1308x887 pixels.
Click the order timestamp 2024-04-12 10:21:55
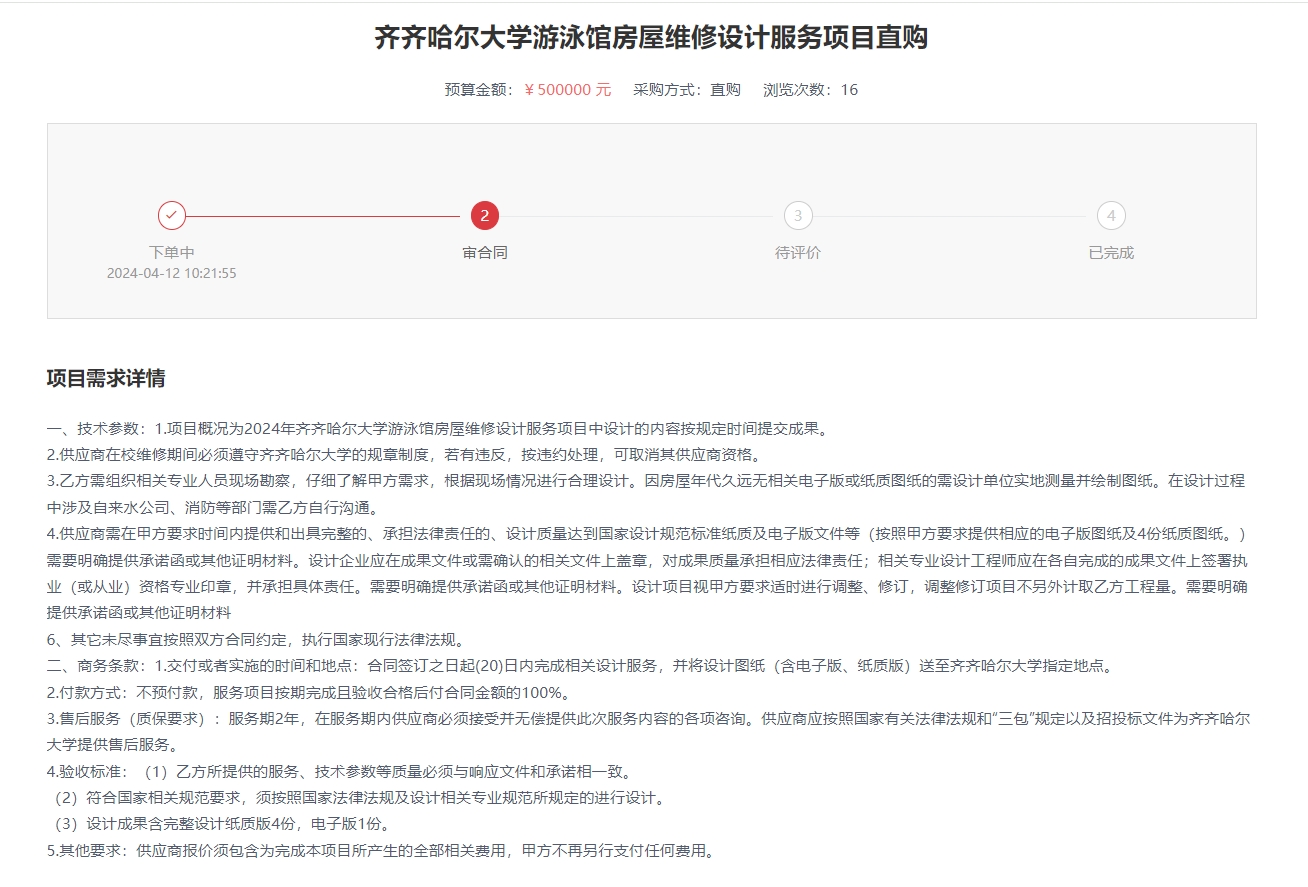click(x=172, y=273)
